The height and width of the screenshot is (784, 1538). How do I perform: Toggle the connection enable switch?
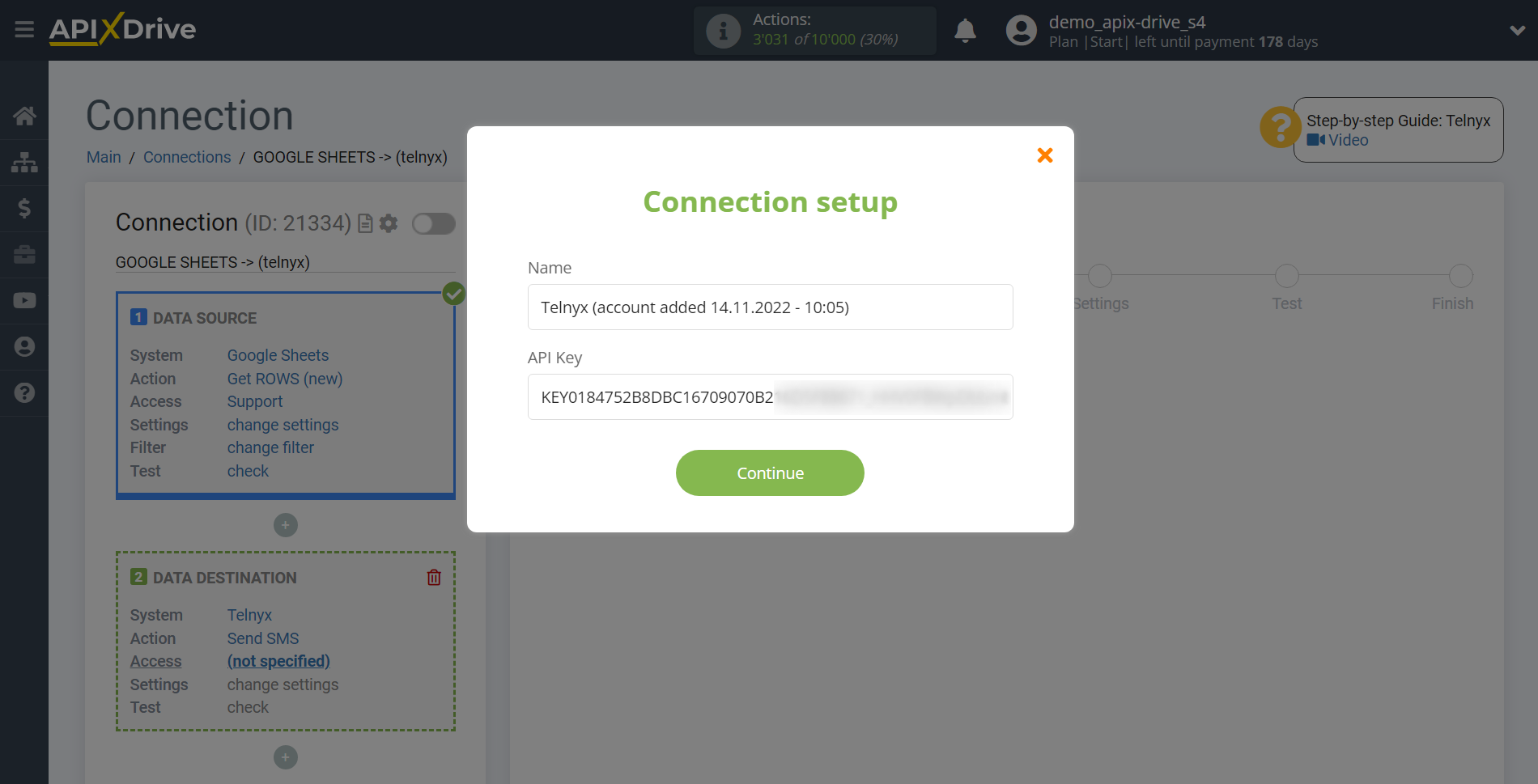tap(434, 223)
